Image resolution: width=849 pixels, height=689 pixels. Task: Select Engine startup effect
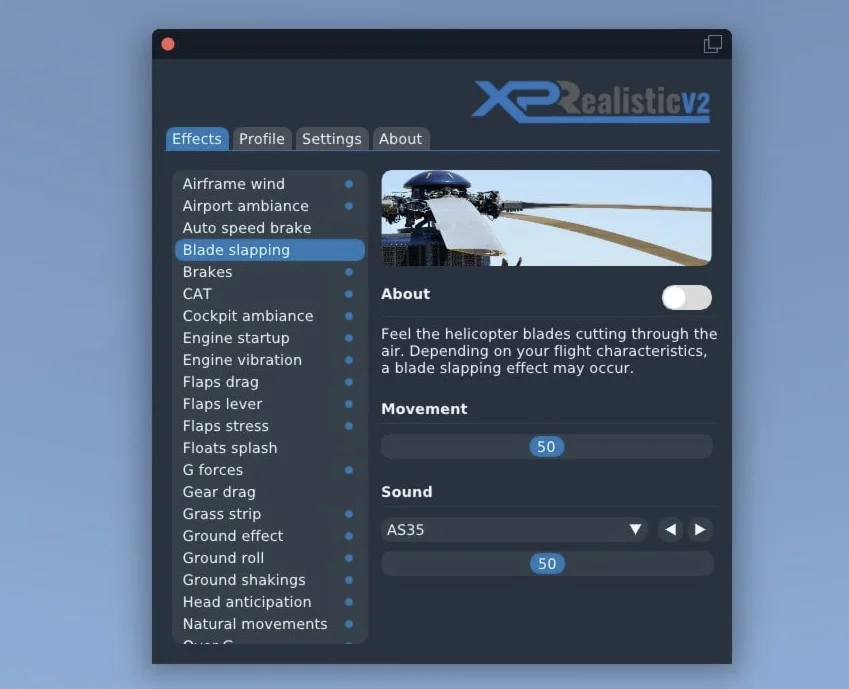click(x=270, y=338)
